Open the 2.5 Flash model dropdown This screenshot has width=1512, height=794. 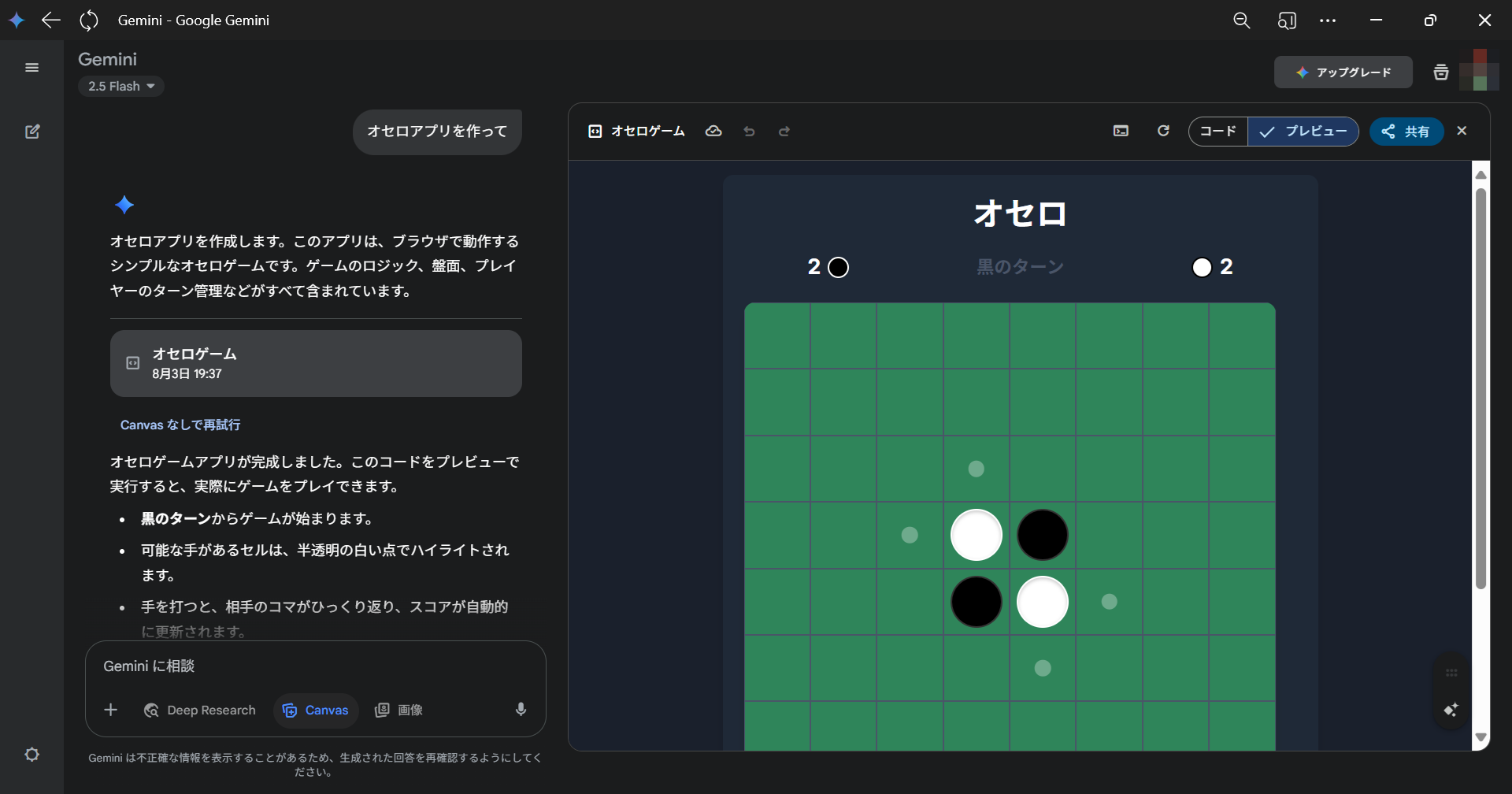121,86
